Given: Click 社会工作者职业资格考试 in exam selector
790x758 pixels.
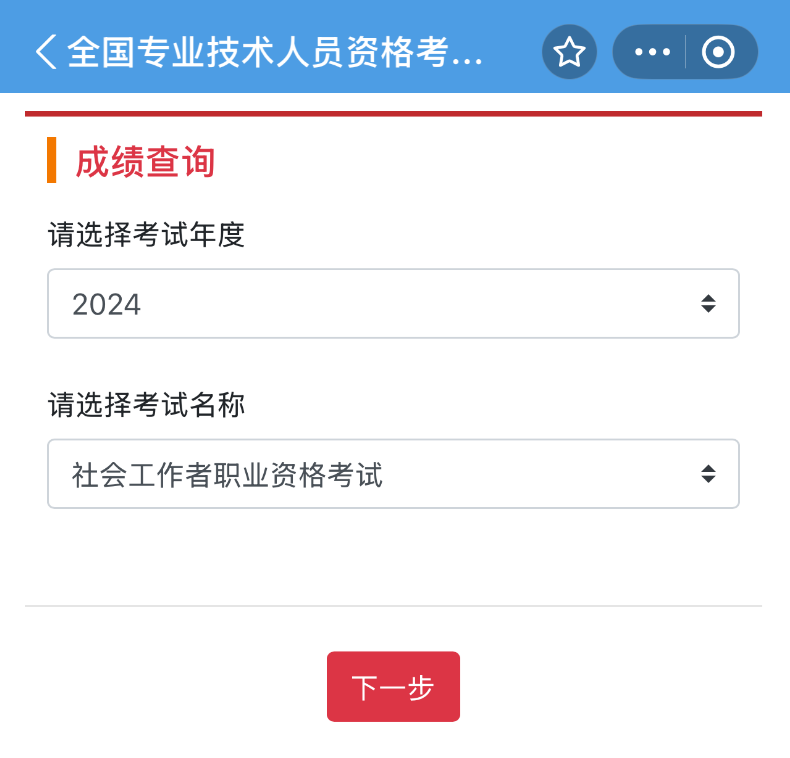Looking at the screenshot, I should click(228, 475).
